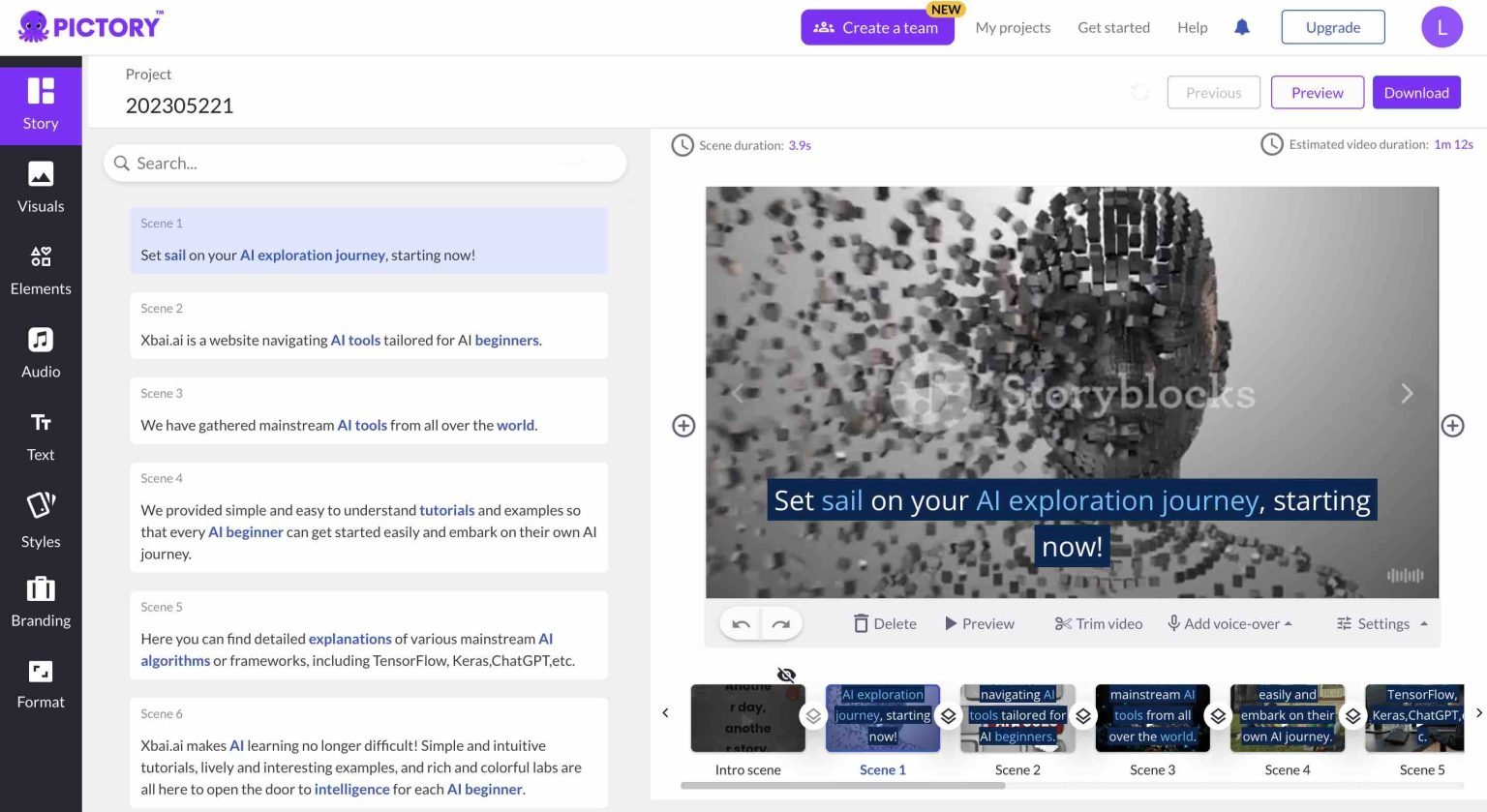Toggle Intro scene visibility eye icon

click(x=786, y=675)
